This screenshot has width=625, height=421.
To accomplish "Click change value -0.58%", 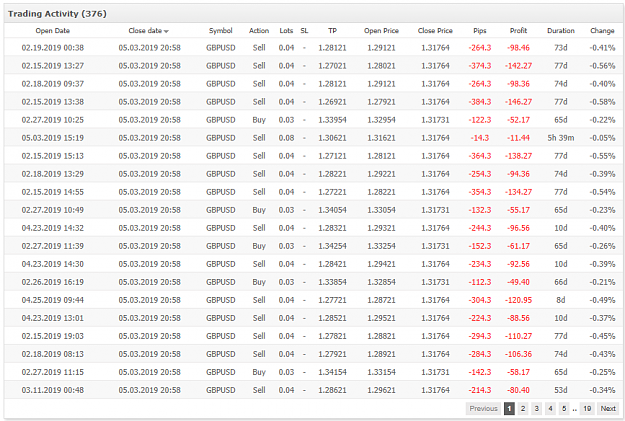I will coord(602,102).
